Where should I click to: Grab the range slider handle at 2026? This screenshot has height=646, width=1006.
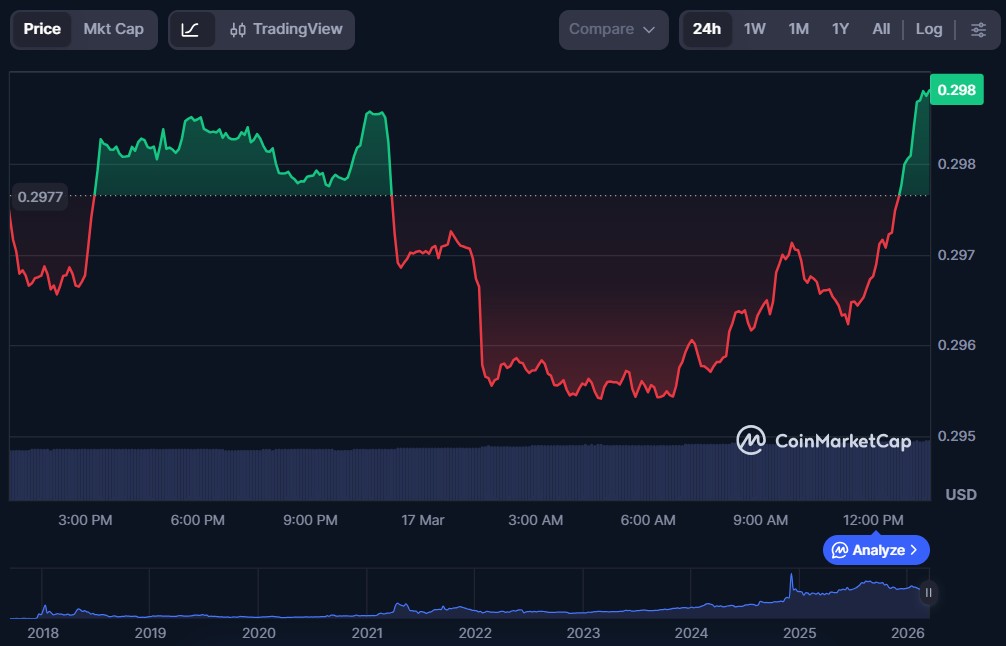[x=928, y=593]
